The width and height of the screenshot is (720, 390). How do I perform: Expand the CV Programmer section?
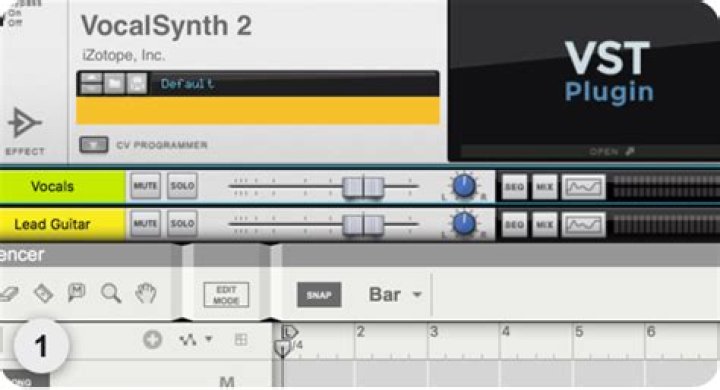tap(94, 145)
